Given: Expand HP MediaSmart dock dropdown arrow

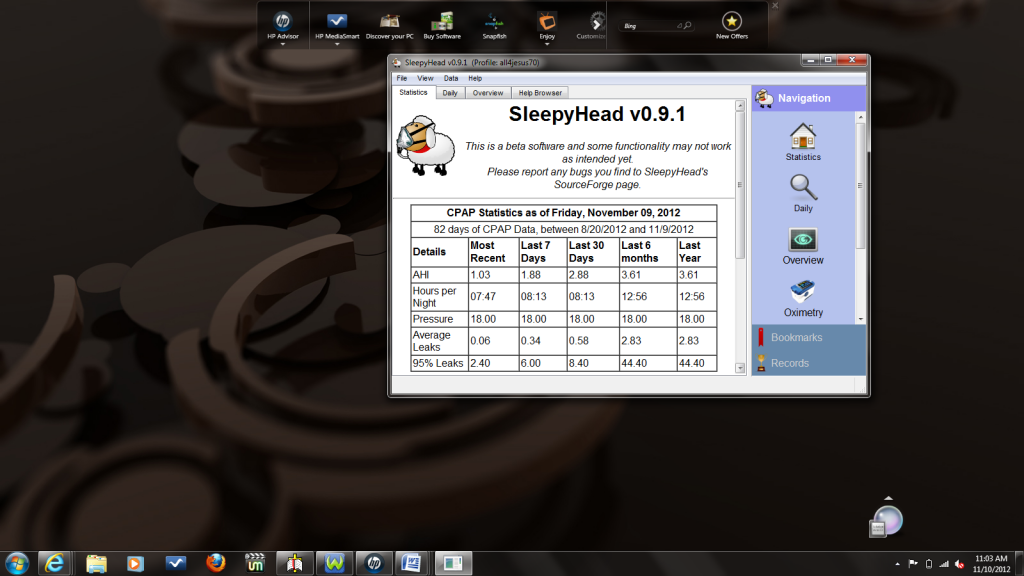Looking at the screenshot, I should tap(337, 44).
